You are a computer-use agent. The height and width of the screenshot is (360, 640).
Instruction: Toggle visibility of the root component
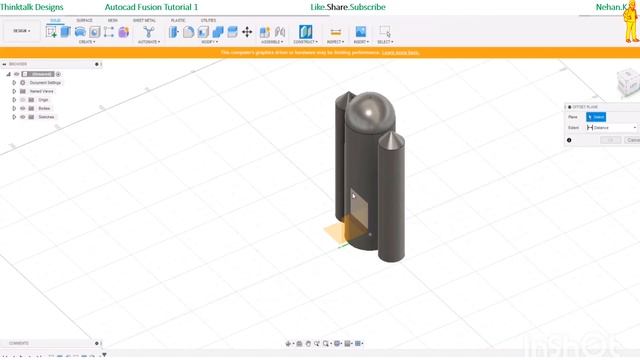pyautogui.click(x=17, y=74)
